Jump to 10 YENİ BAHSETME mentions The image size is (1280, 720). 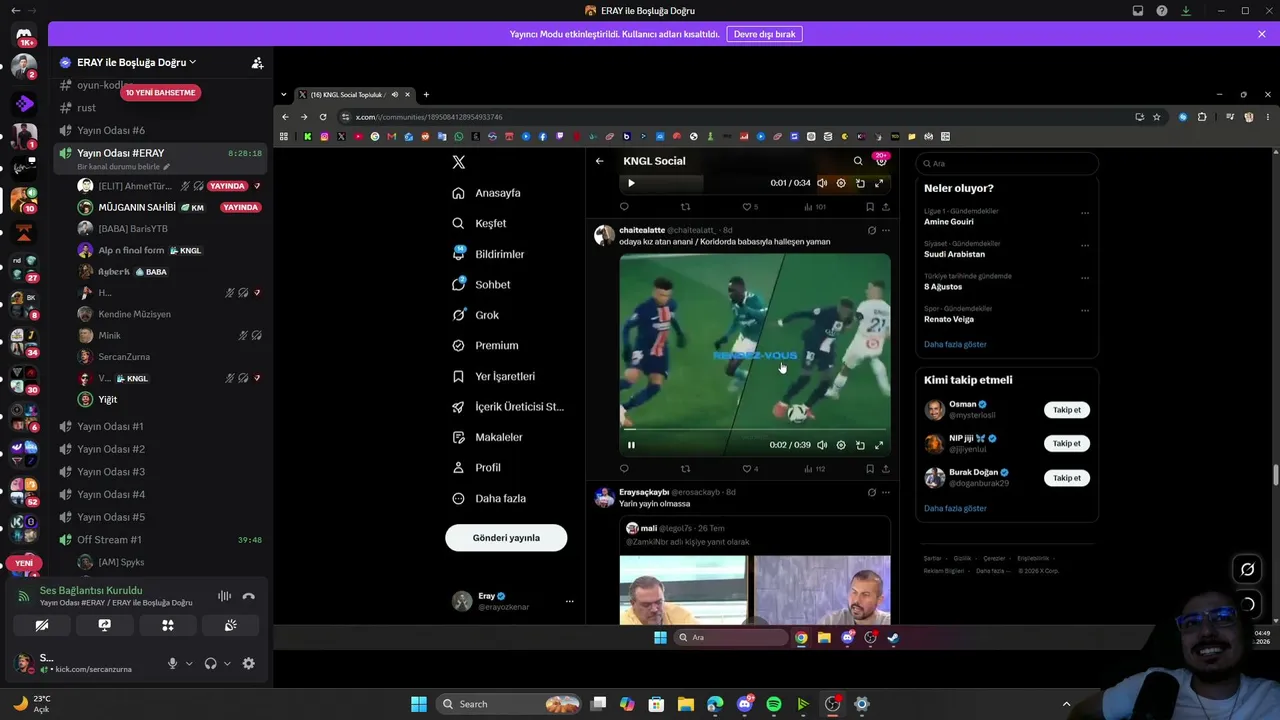(x=160, y=92)
